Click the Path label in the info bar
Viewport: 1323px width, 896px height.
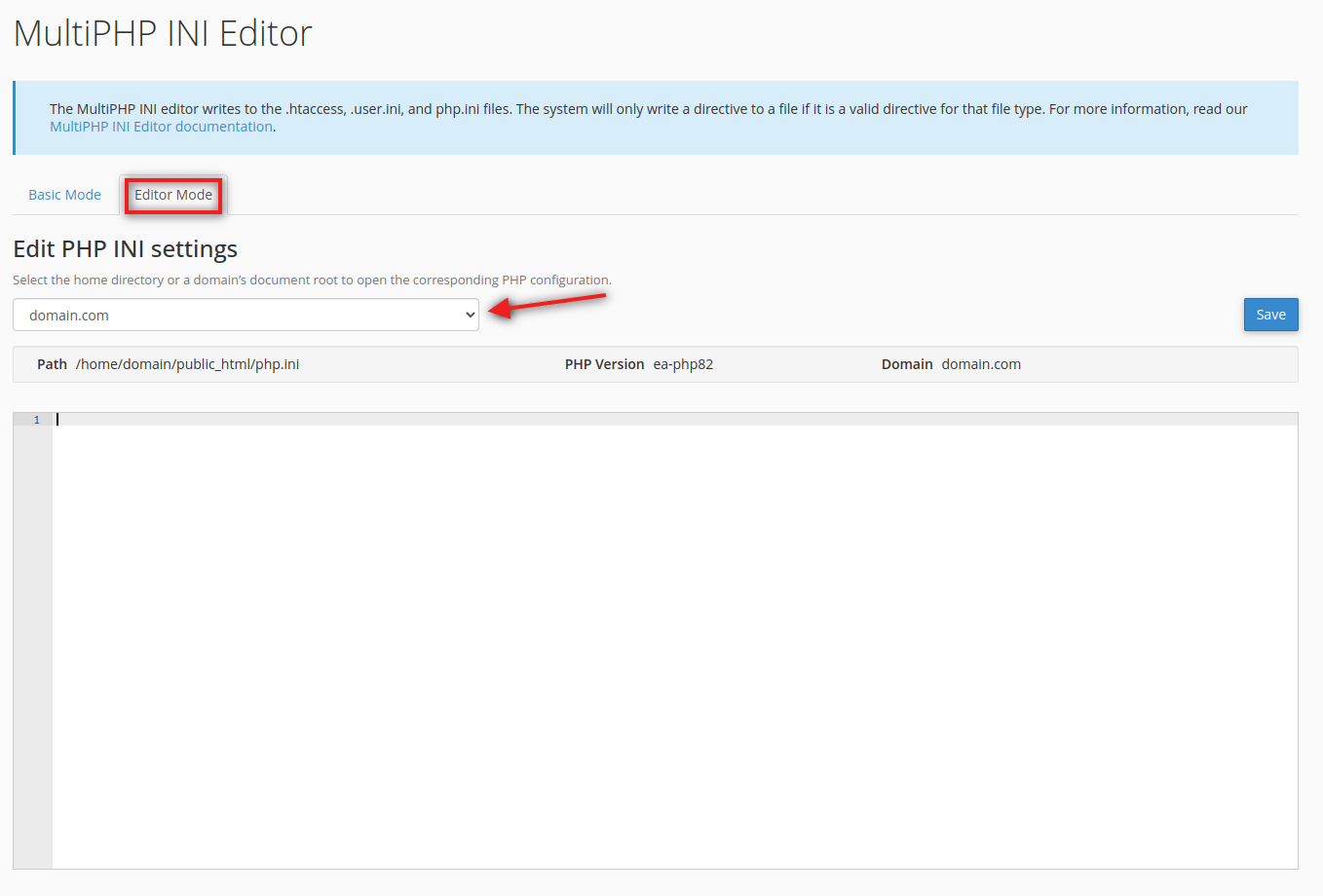[52, 364]
